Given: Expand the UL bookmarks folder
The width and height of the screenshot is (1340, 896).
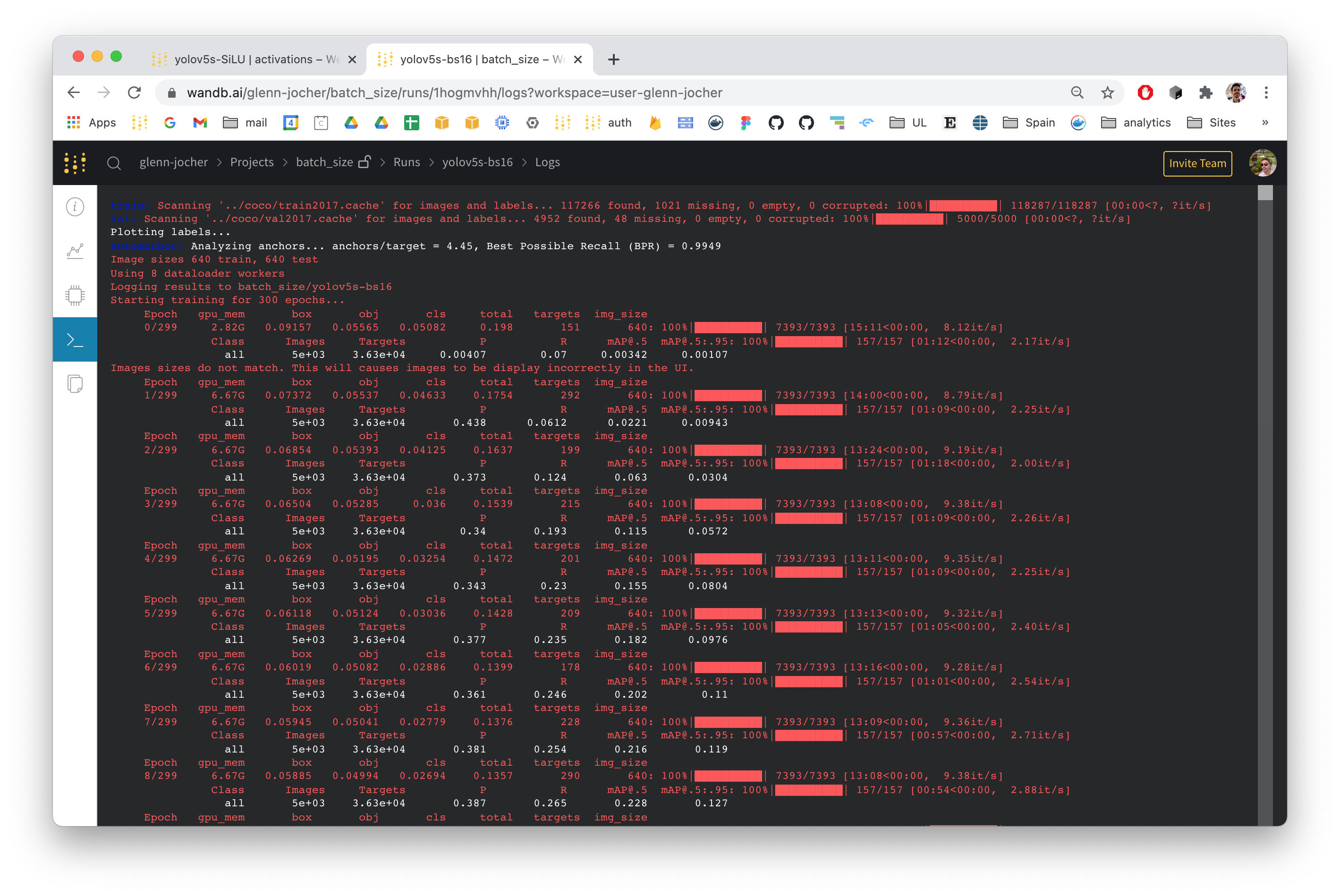Looking at the screenshot, I should 908,122.
